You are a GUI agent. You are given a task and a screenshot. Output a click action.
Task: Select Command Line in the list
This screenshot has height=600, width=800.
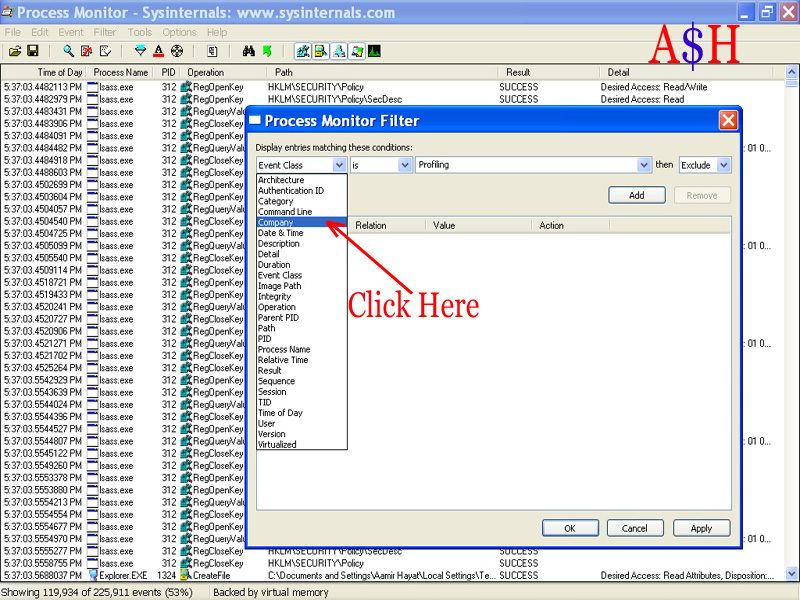[x=302, y=211]
